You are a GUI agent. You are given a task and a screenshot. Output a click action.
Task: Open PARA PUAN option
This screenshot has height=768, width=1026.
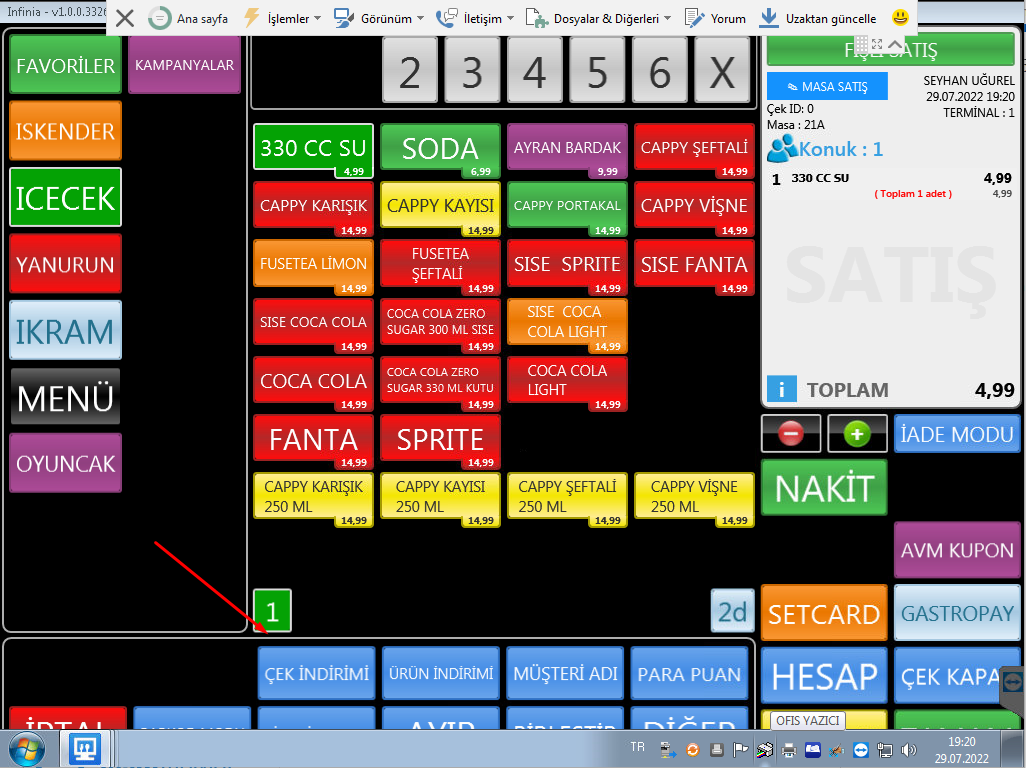pos(689,673)
